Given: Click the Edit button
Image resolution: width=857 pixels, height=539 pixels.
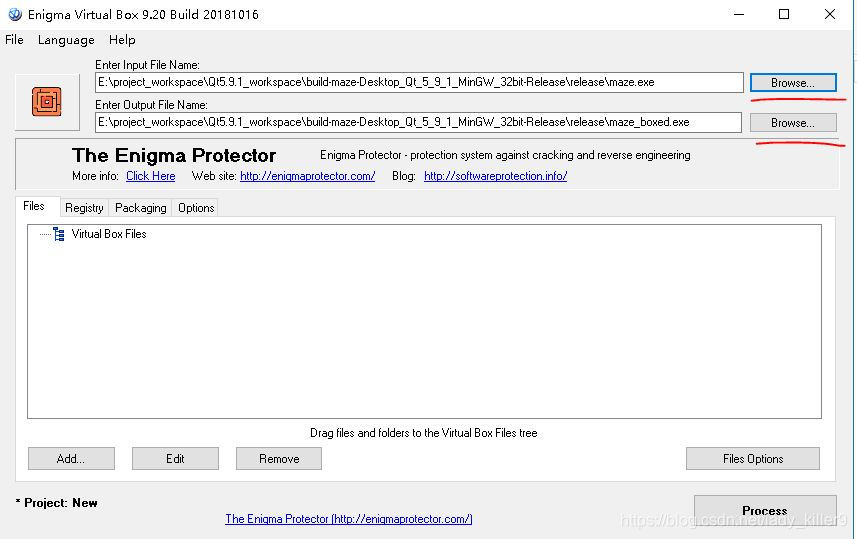Looking at the screenshot, I should click(175, 459).
